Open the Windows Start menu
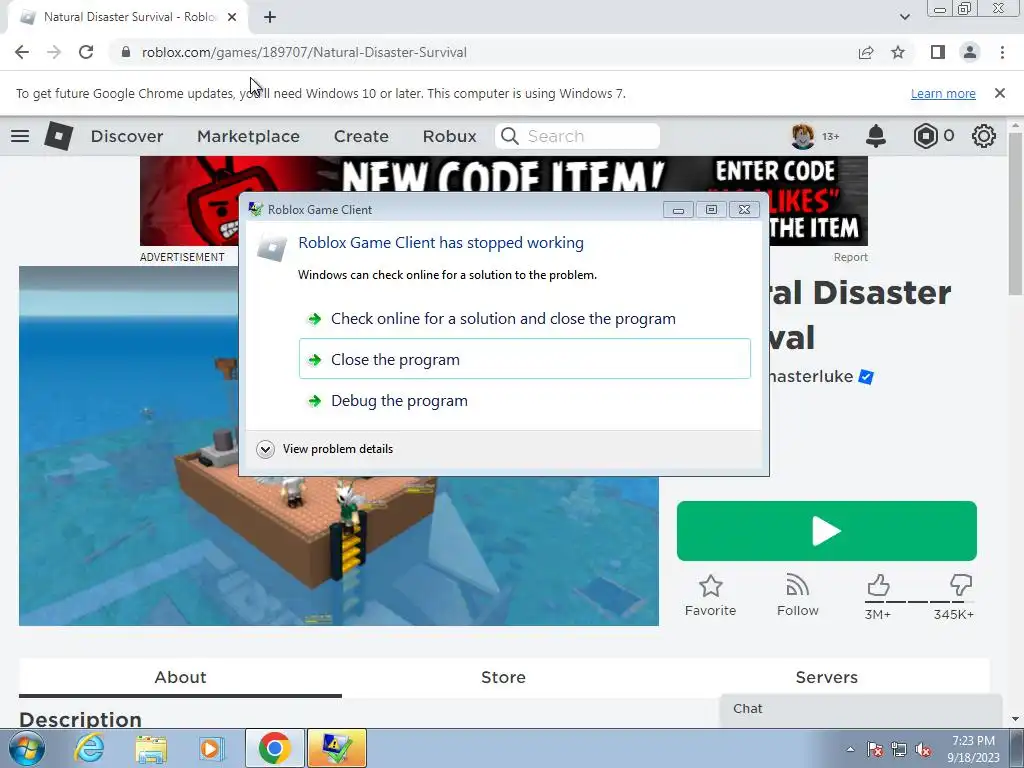This screenshot has width=1024, height=768. (x=27, y=748)
